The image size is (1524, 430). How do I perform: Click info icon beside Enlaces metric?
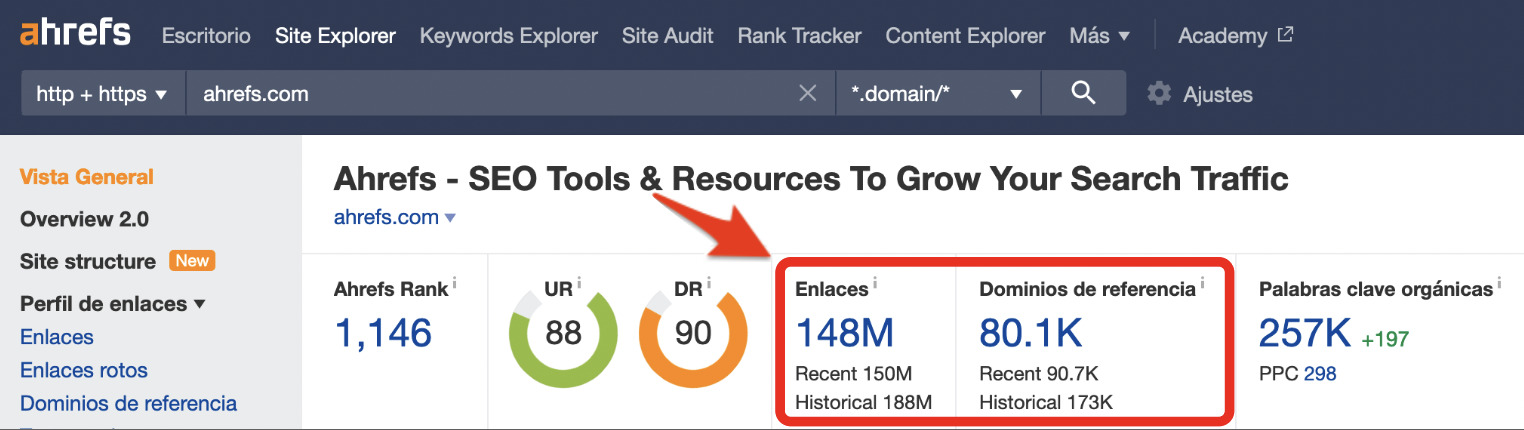point(876,284)
